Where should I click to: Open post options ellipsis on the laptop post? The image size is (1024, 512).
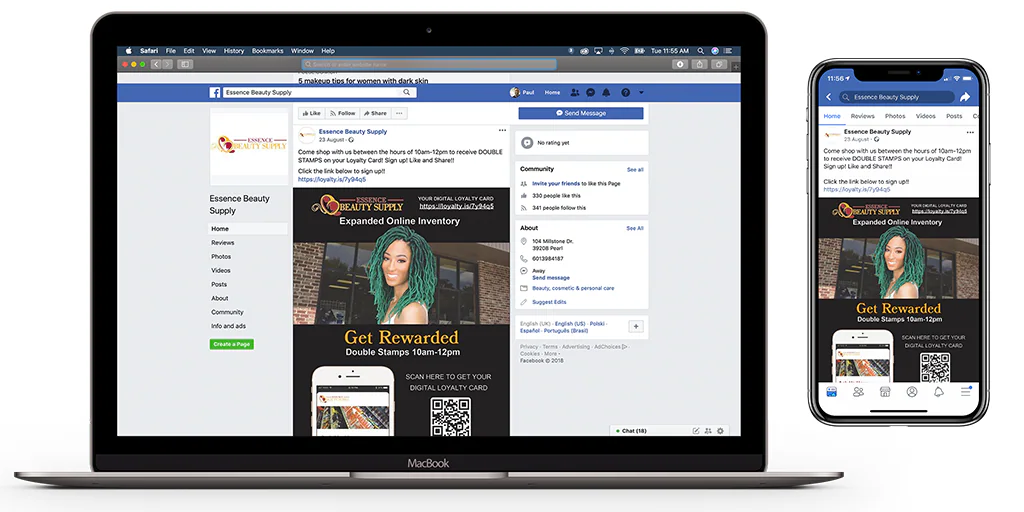point(502,131)
